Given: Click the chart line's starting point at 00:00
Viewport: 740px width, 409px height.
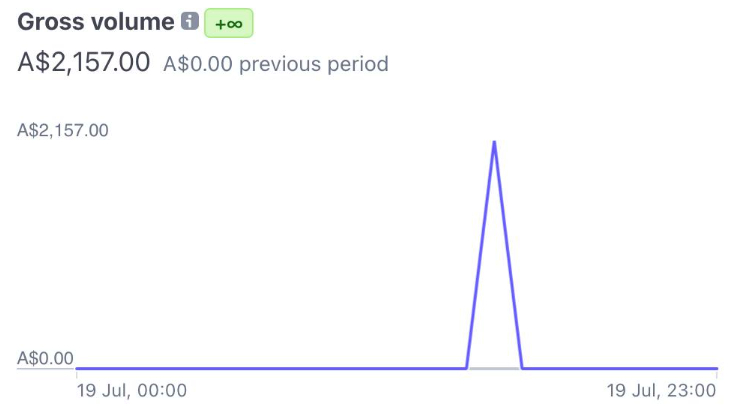Looking at the screenshot, I should pos(77,368).
